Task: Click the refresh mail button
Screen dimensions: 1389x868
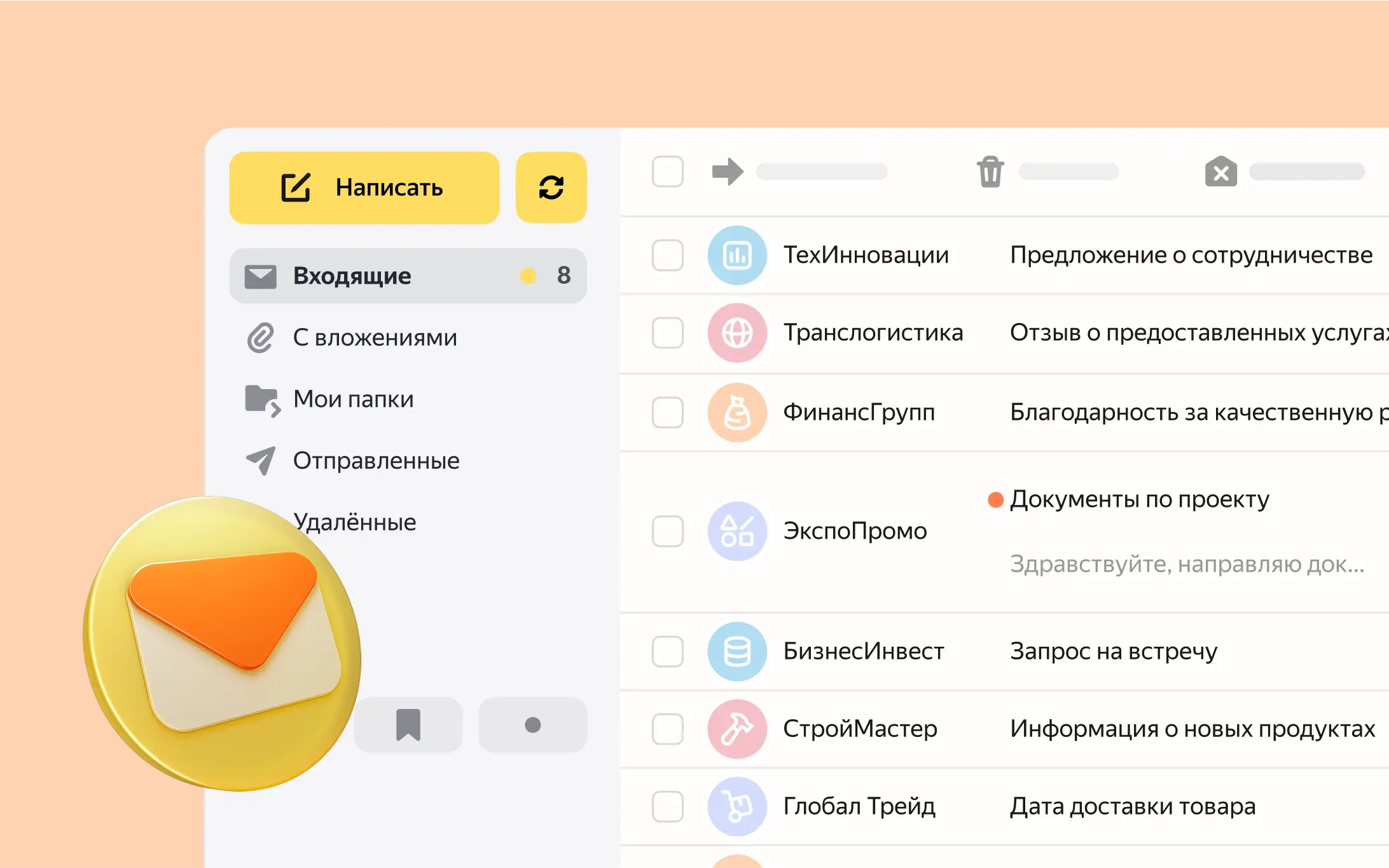Action: [x=551, y=188]
